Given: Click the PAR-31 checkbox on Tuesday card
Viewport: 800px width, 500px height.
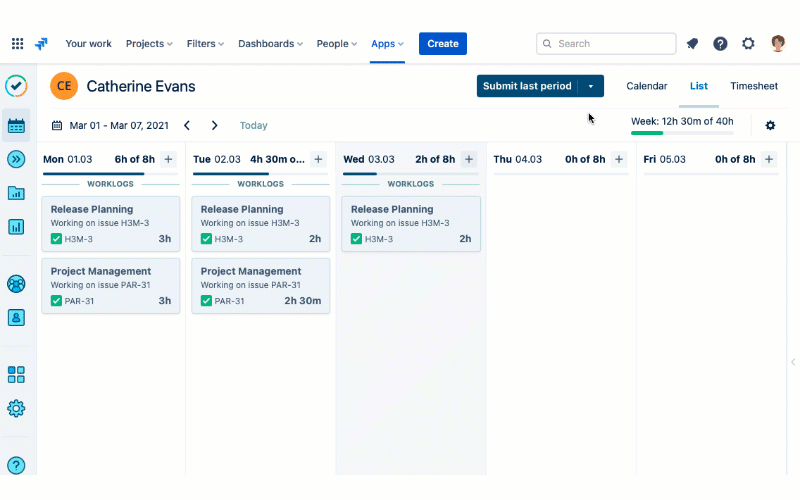Looking at the screenshot, I should pos(207,301).
